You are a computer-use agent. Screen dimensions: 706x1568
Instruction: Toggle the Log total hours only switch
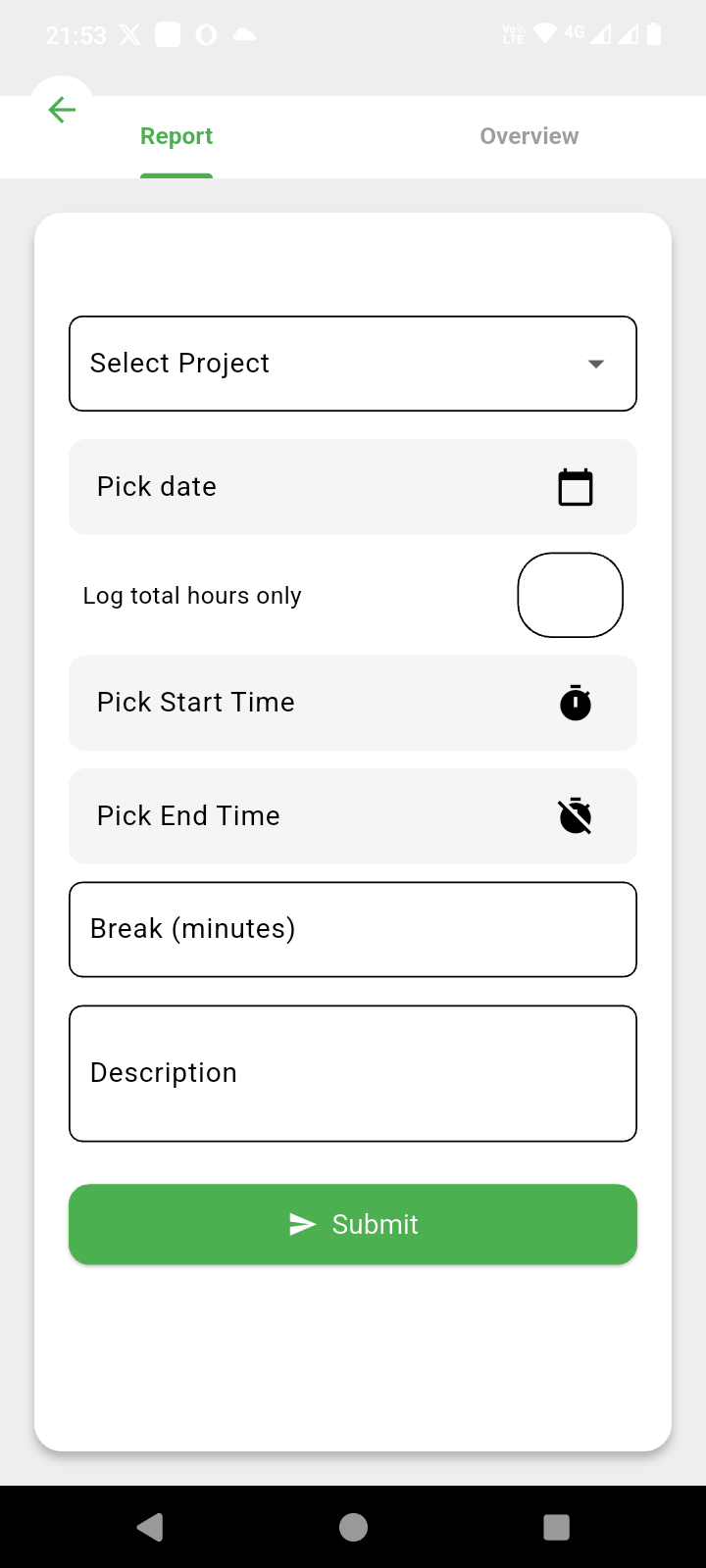tap(570, 595)
